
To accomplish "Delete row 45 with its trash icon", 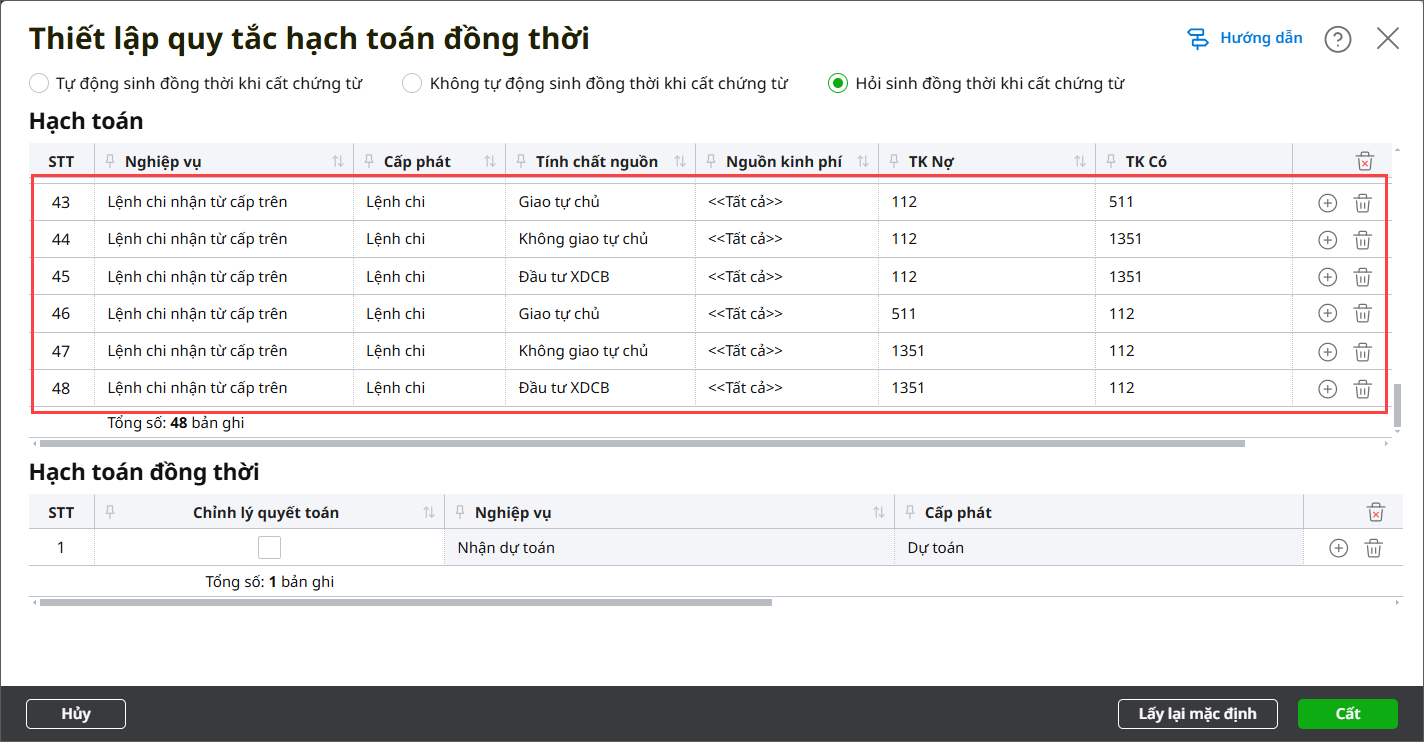I will (x=1362, y=277).
